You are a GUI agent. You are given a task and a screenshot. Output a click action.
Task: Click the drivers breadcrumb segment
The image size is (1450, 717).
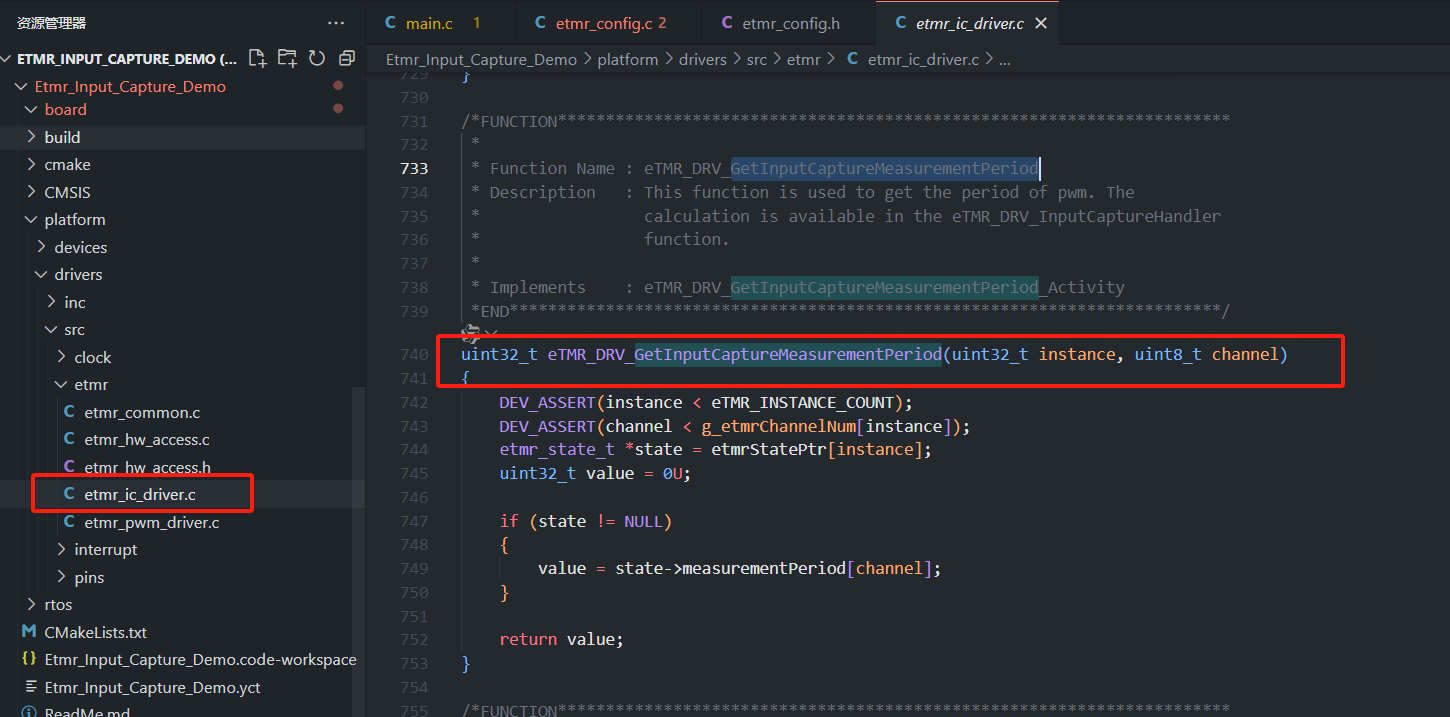[703, 59]
